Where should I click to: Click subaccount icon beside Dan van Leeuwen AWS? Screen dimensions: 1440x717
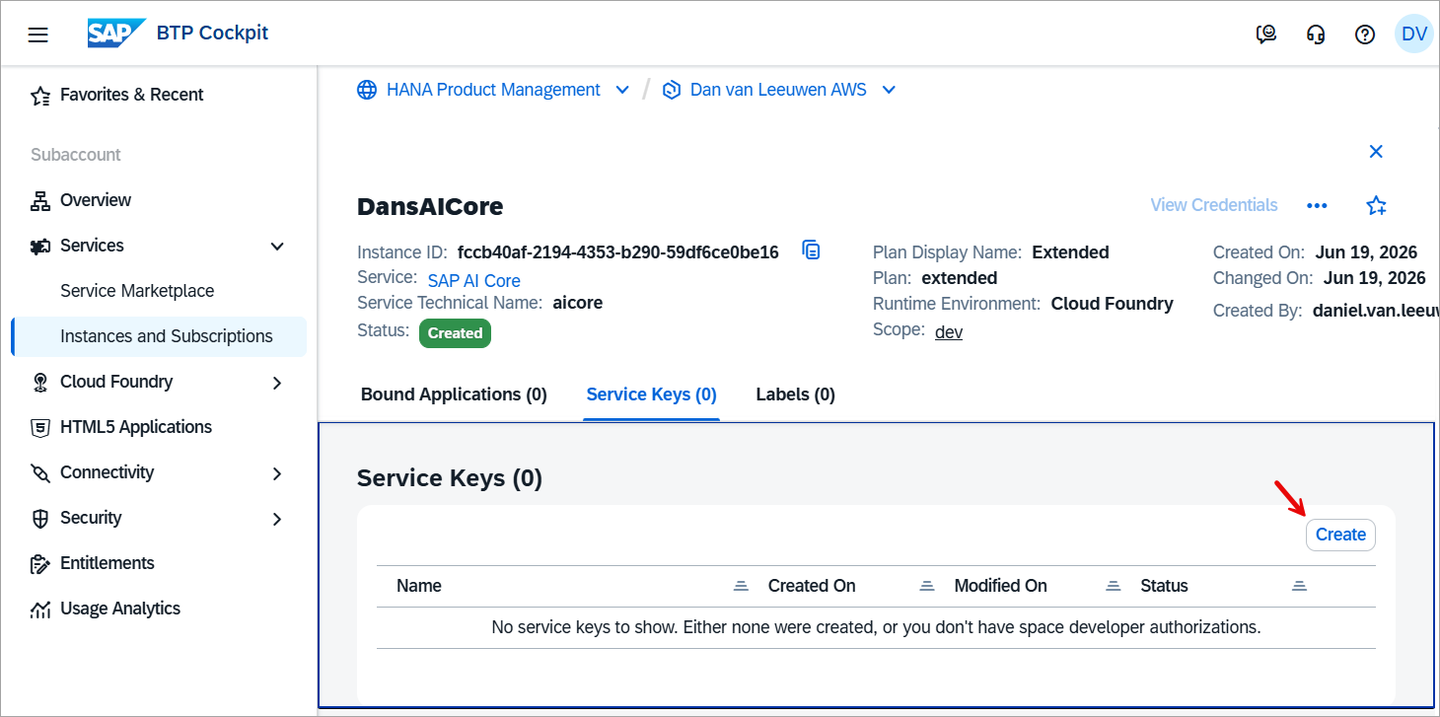pyautogui.click(x=672, y=90)
